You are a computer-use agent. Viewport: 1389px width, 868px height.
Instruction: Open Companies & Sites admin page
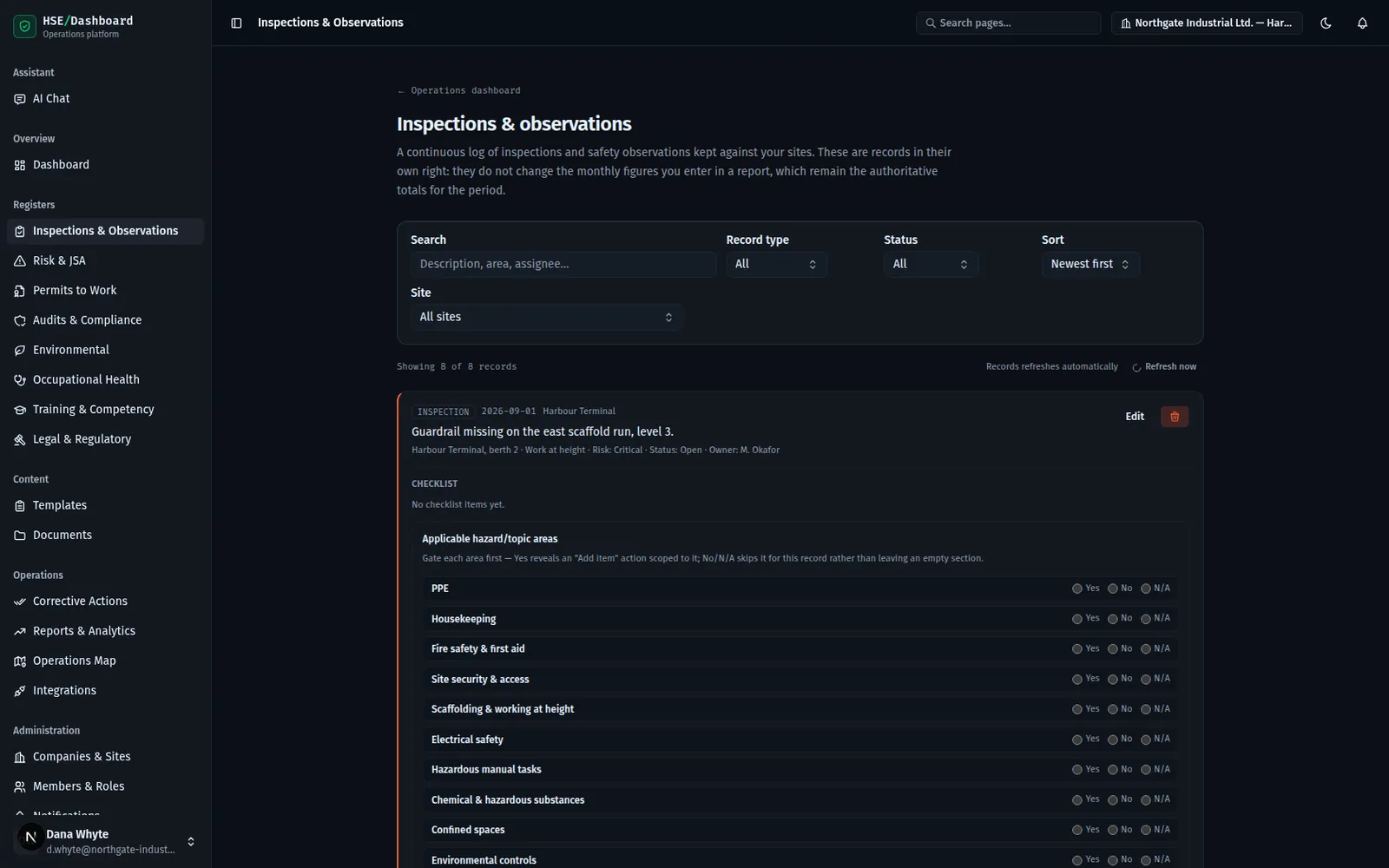106,757
